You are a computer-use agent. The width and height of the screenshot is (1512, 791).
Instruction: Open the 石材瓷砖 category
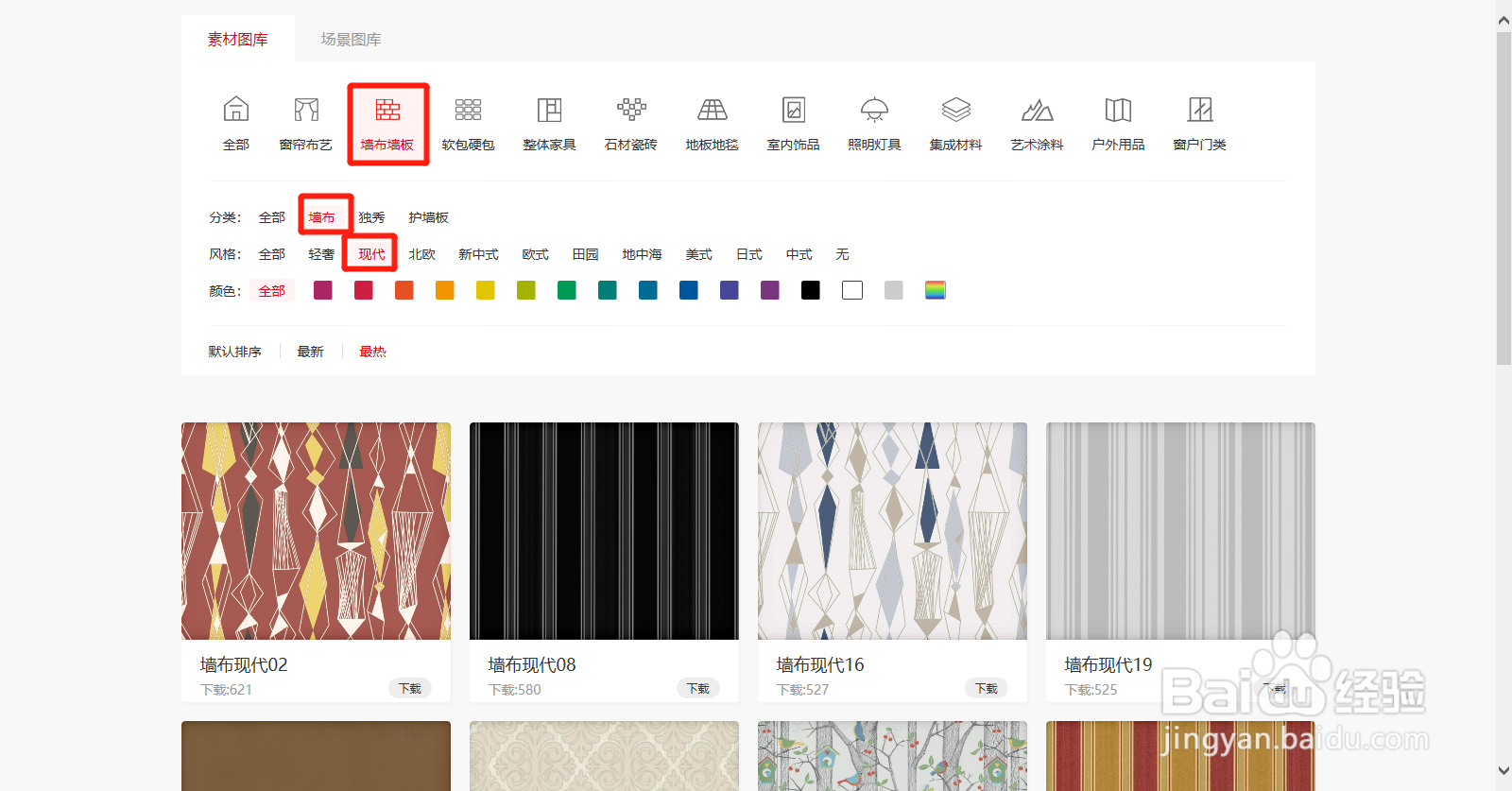point(631,124)
